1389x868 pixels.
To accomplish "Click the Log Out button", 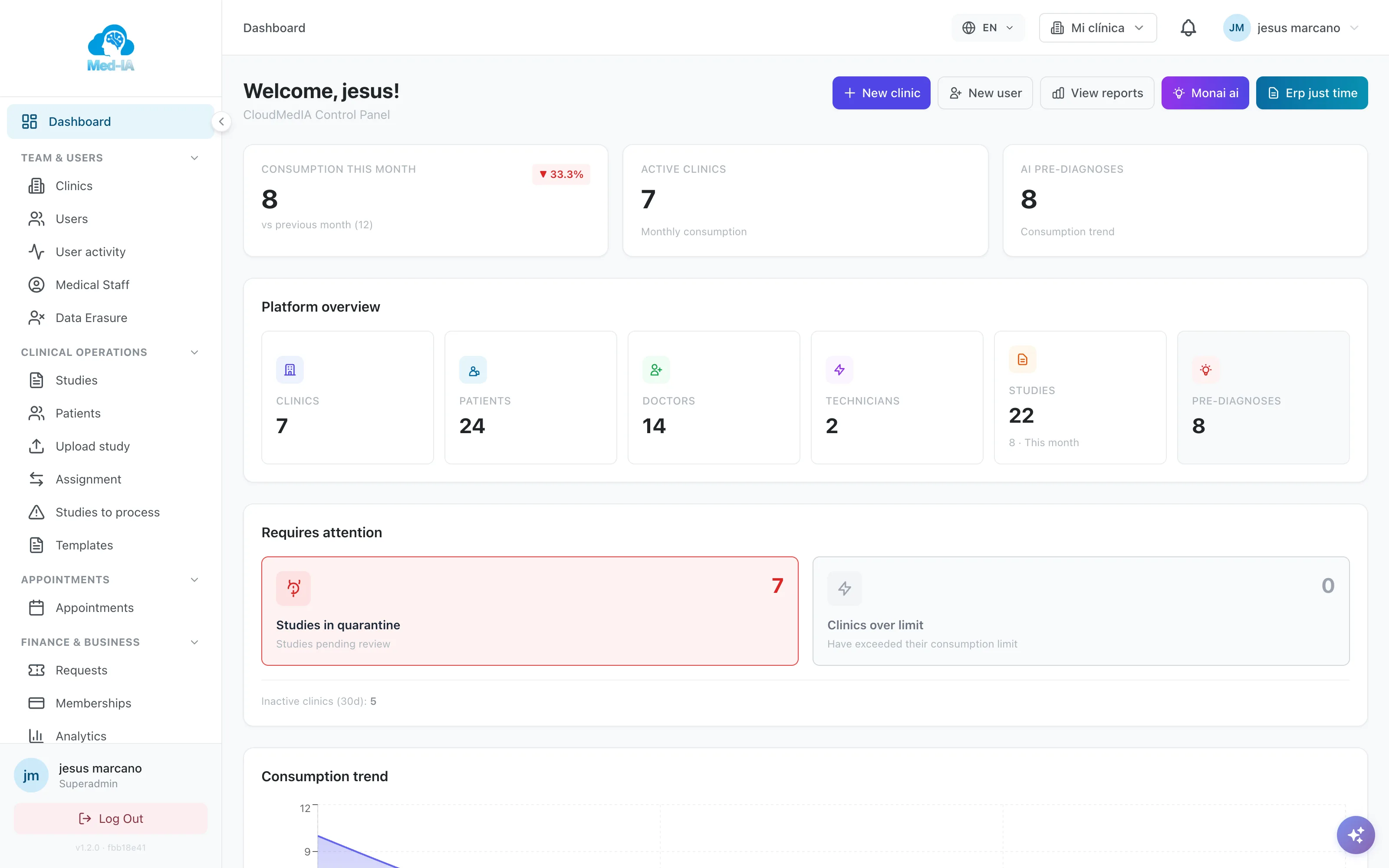I will [111, 819].
